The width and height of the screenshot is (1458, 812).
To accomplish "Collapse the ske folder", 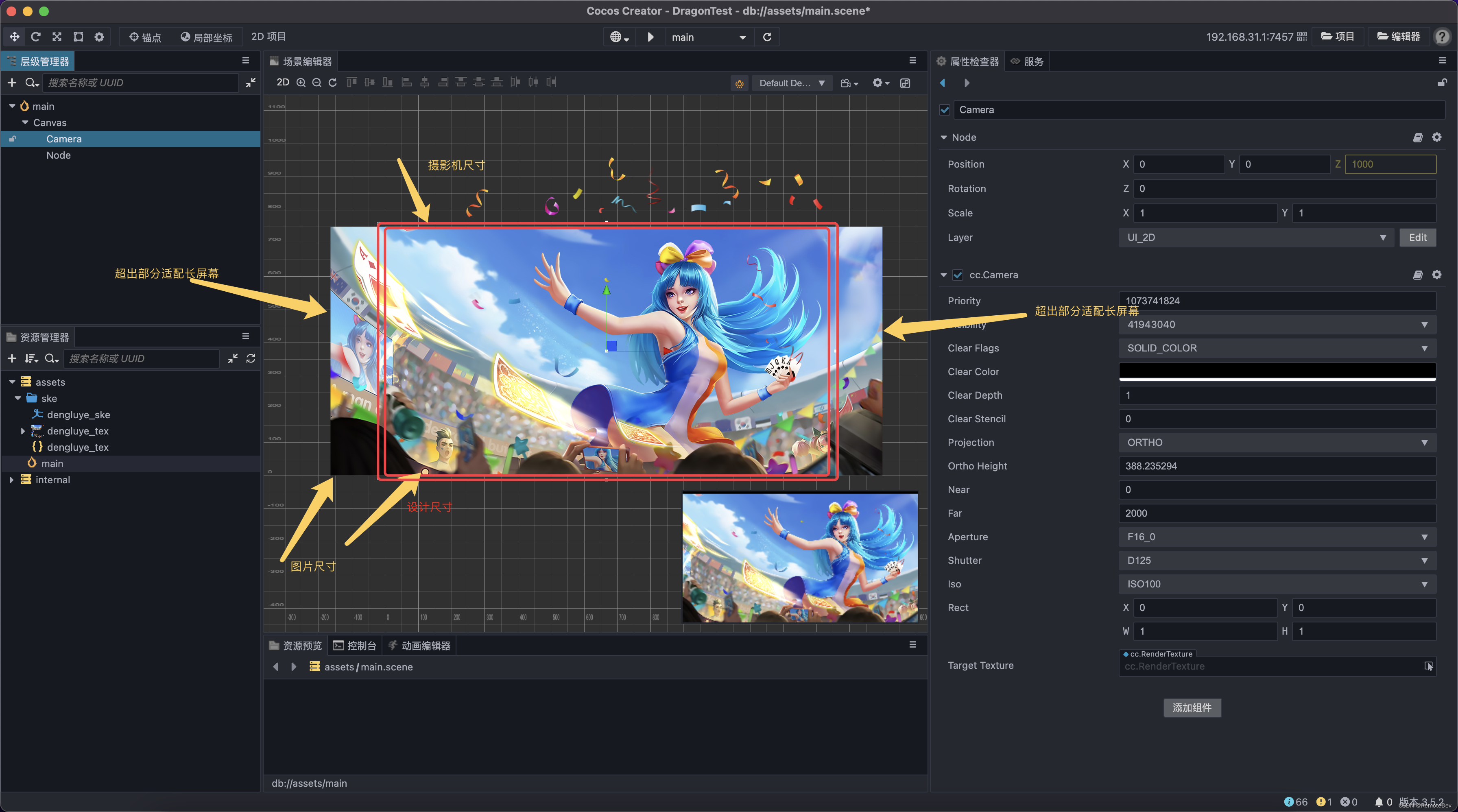I will point(18,398).
